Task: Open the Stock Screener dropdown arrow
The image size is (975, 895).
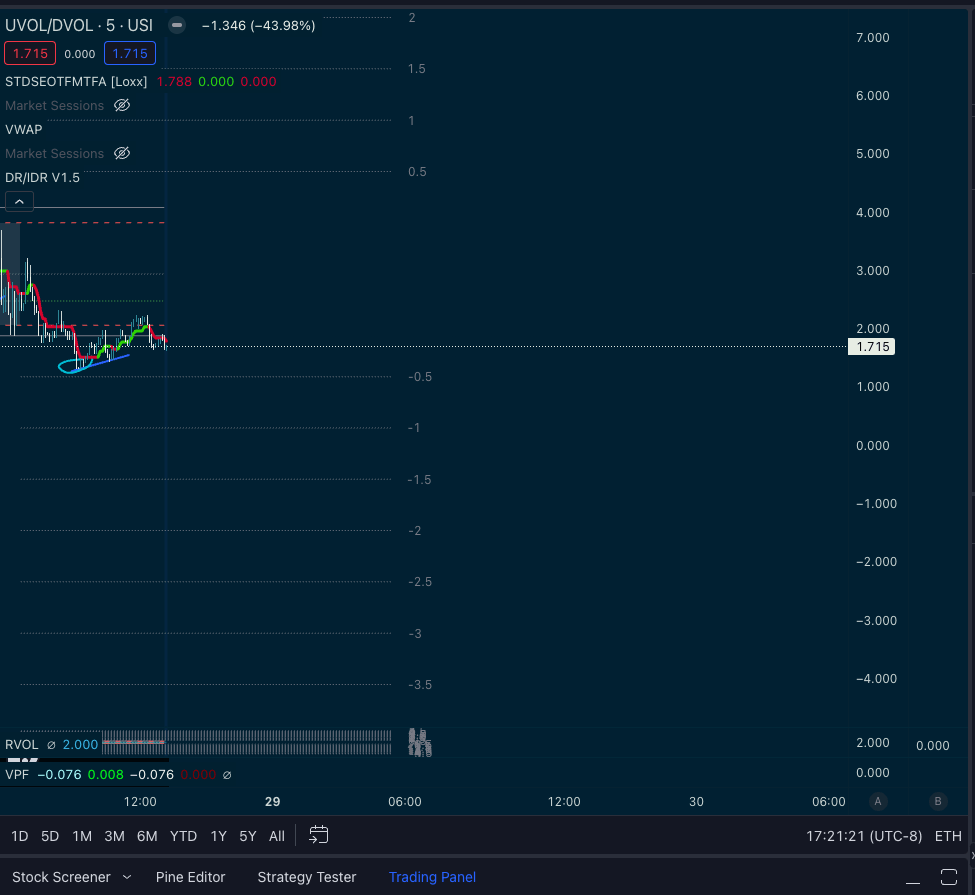Action: (127, 877)
